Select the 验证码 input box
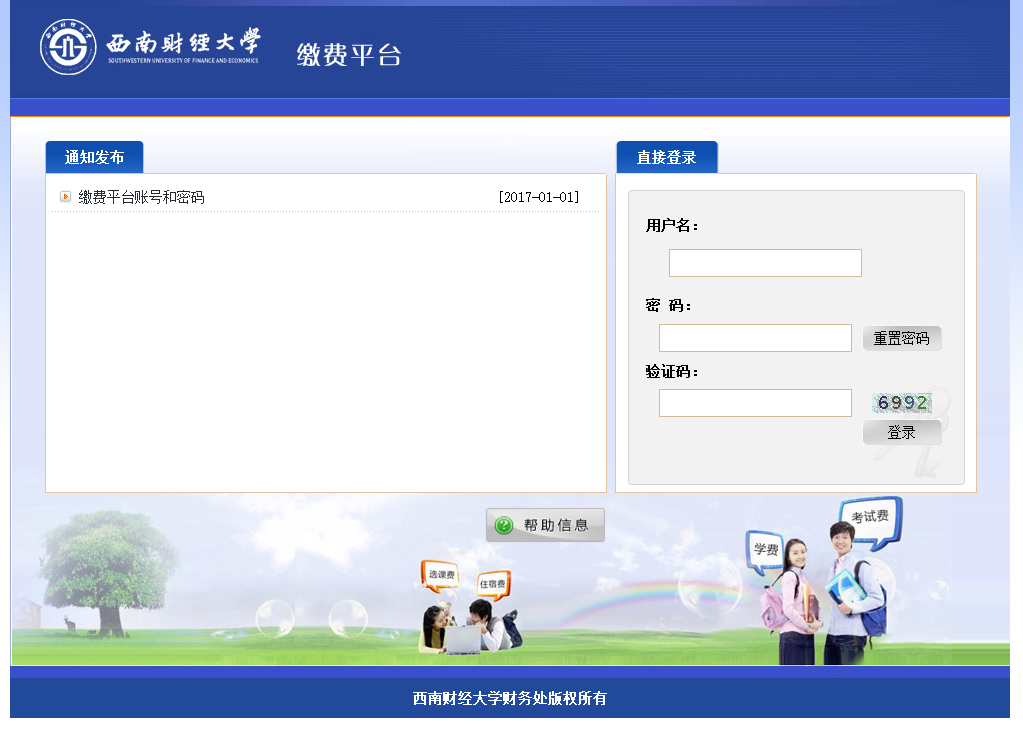 tap(754, 403)
